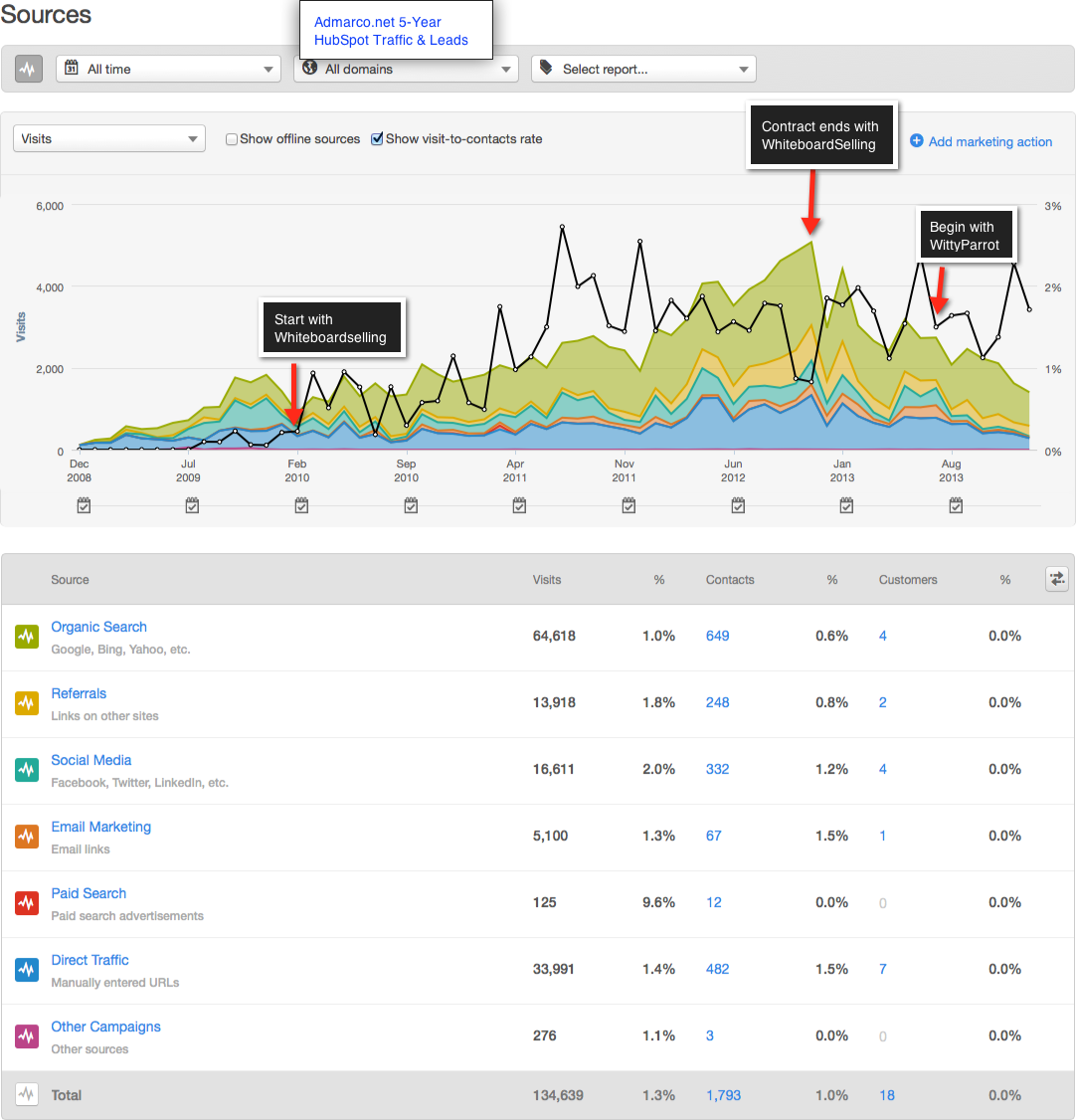Click the tag icon in the Select report selector
The width and height of the screenshot is (1076, 1120).
point(546,68)
